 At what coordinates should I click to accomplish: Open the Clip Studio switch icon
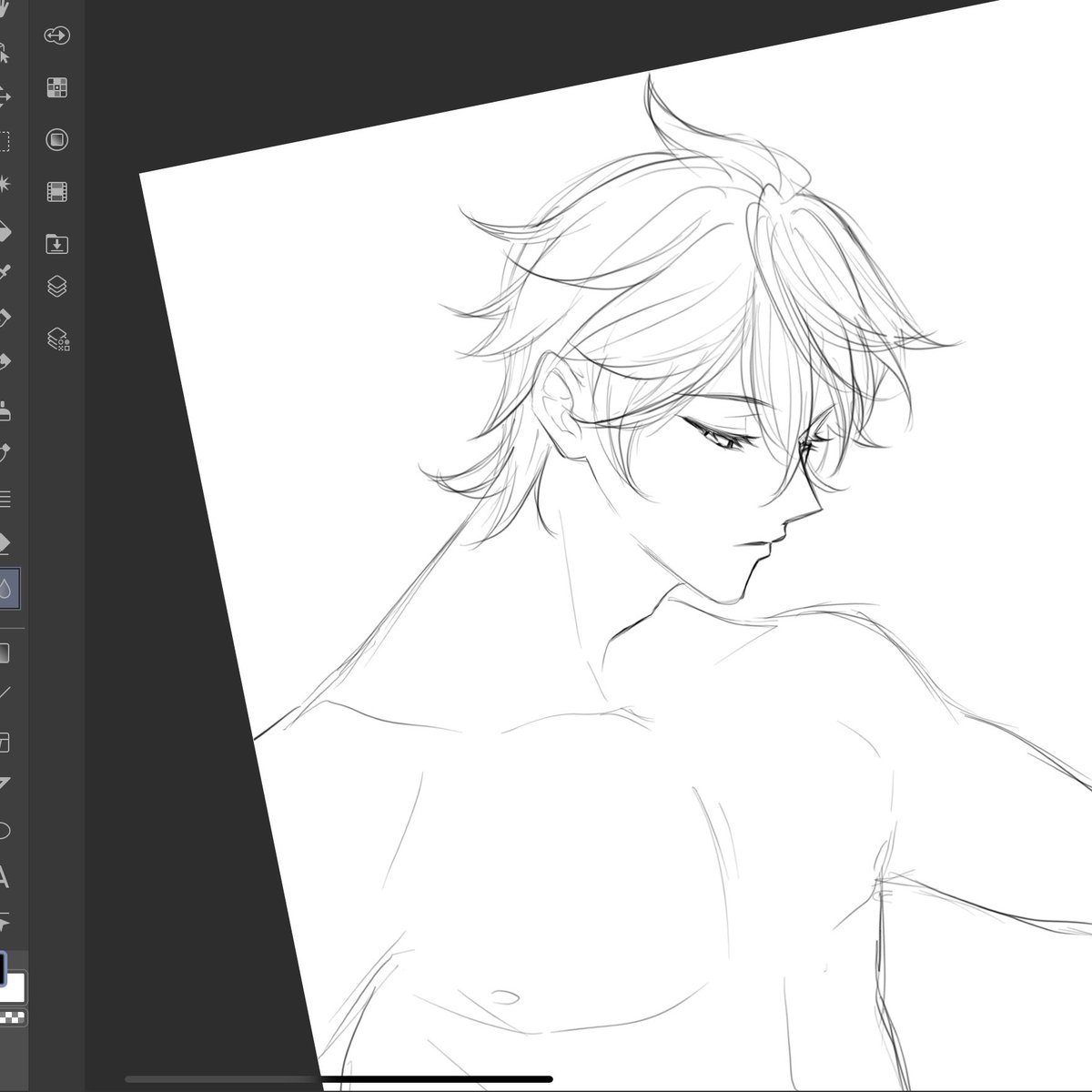[x=57, y=35]
